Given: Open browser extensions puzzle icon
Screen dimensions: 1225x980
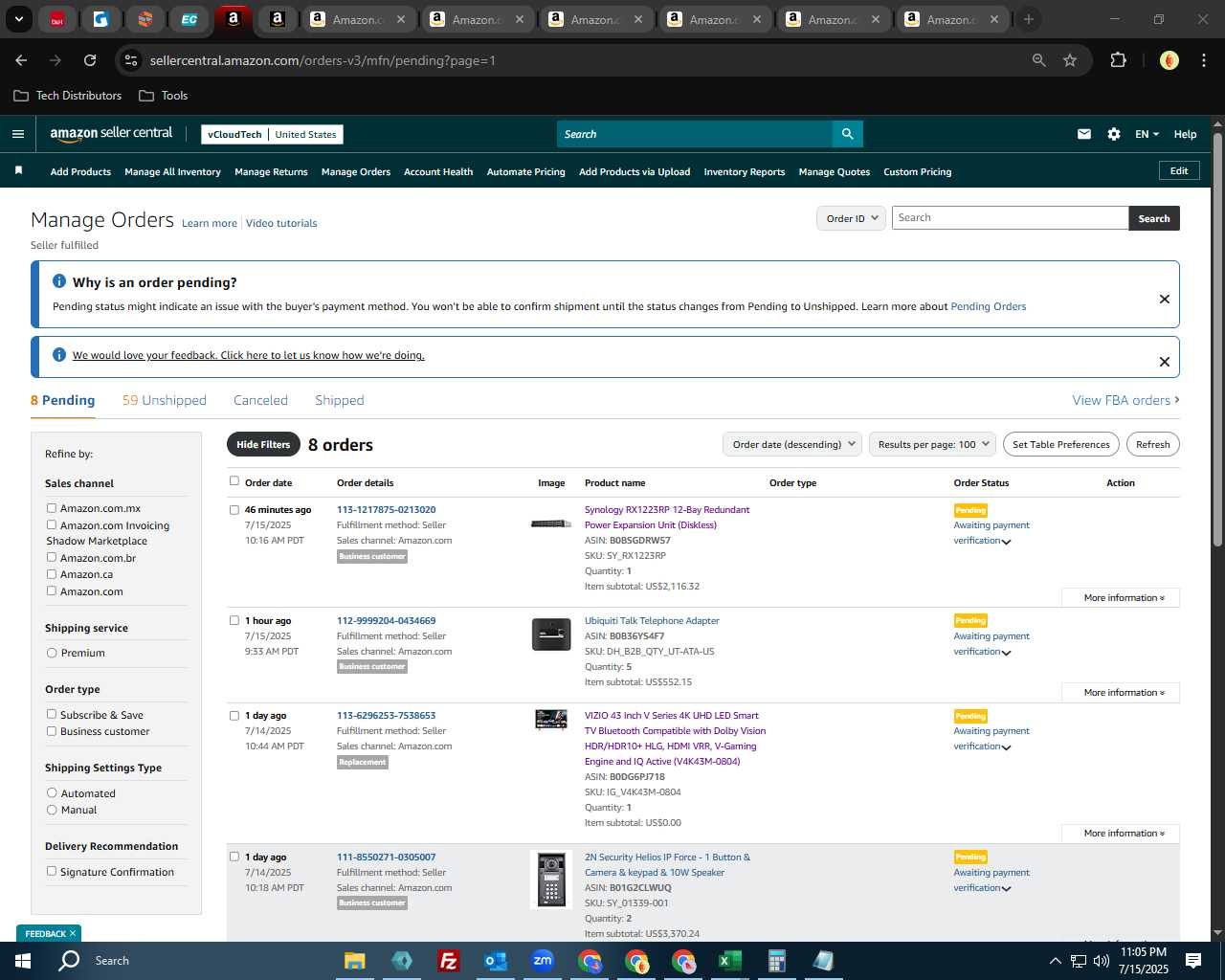Looking at the screenshot, I should (x=1118, y=60).
